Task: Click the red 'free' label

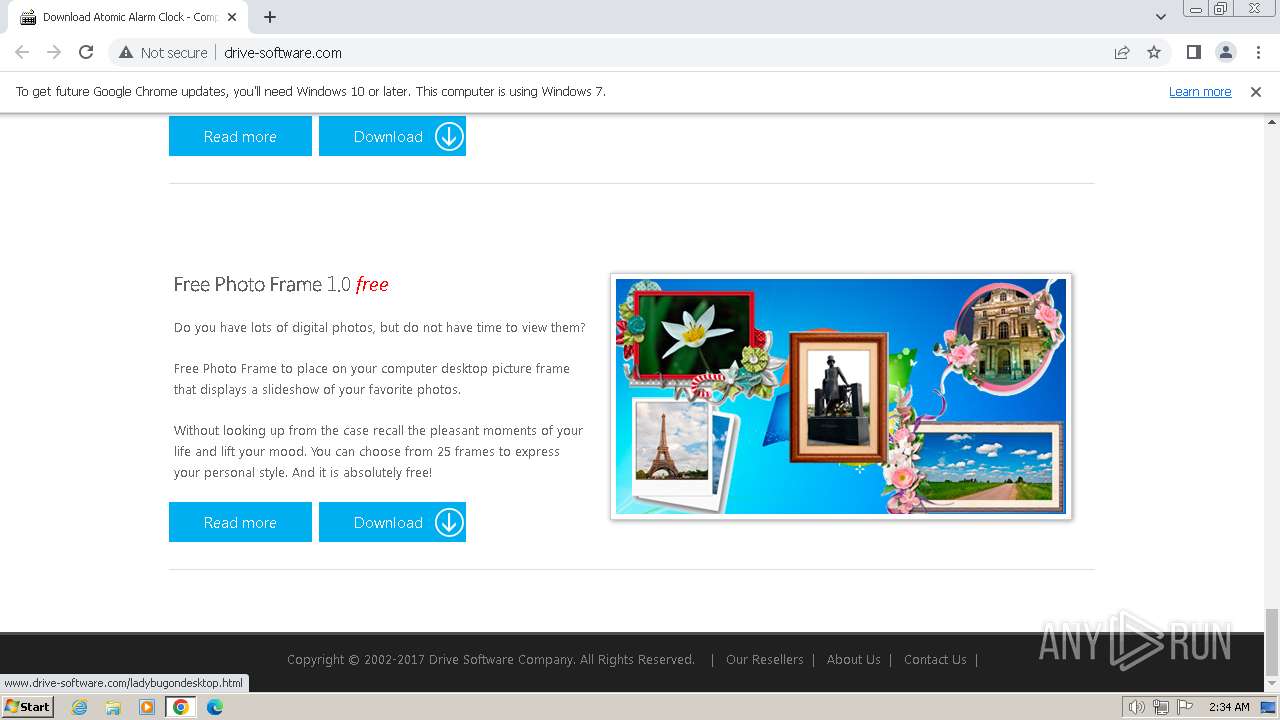Action: [372, 284]
